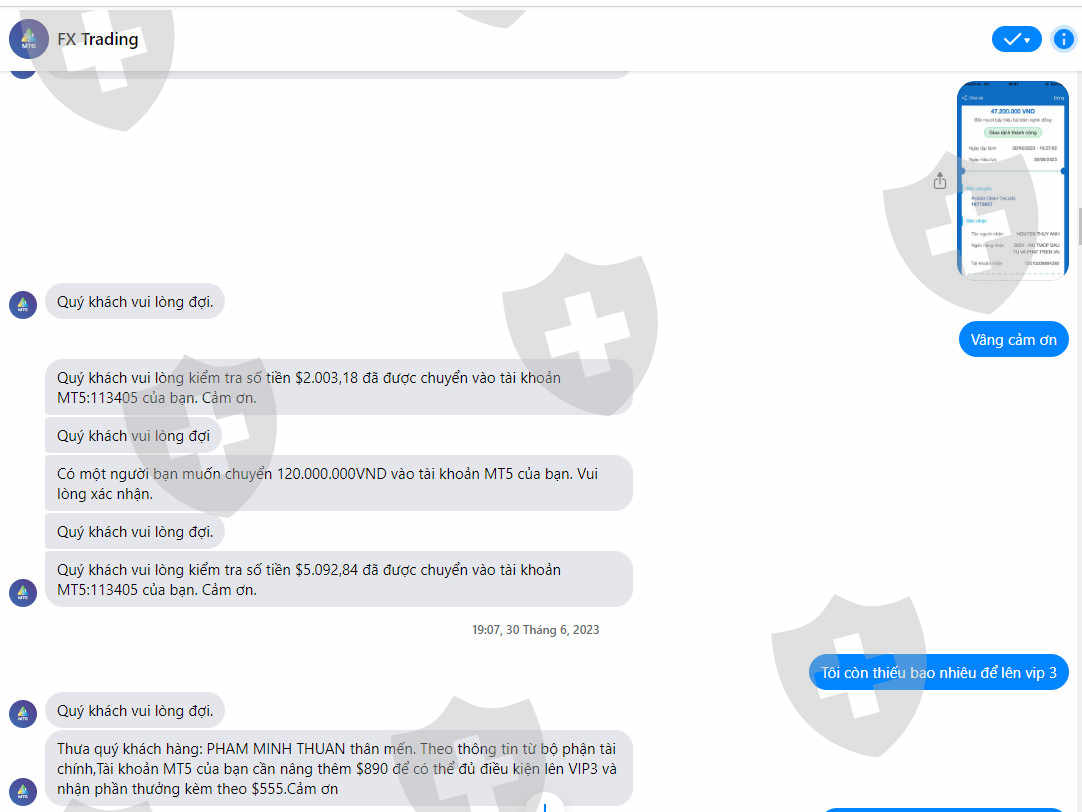Click avatar next to $5.092,84 message
This screenshot has height=812, width=1082.
[x=23, y=593]
